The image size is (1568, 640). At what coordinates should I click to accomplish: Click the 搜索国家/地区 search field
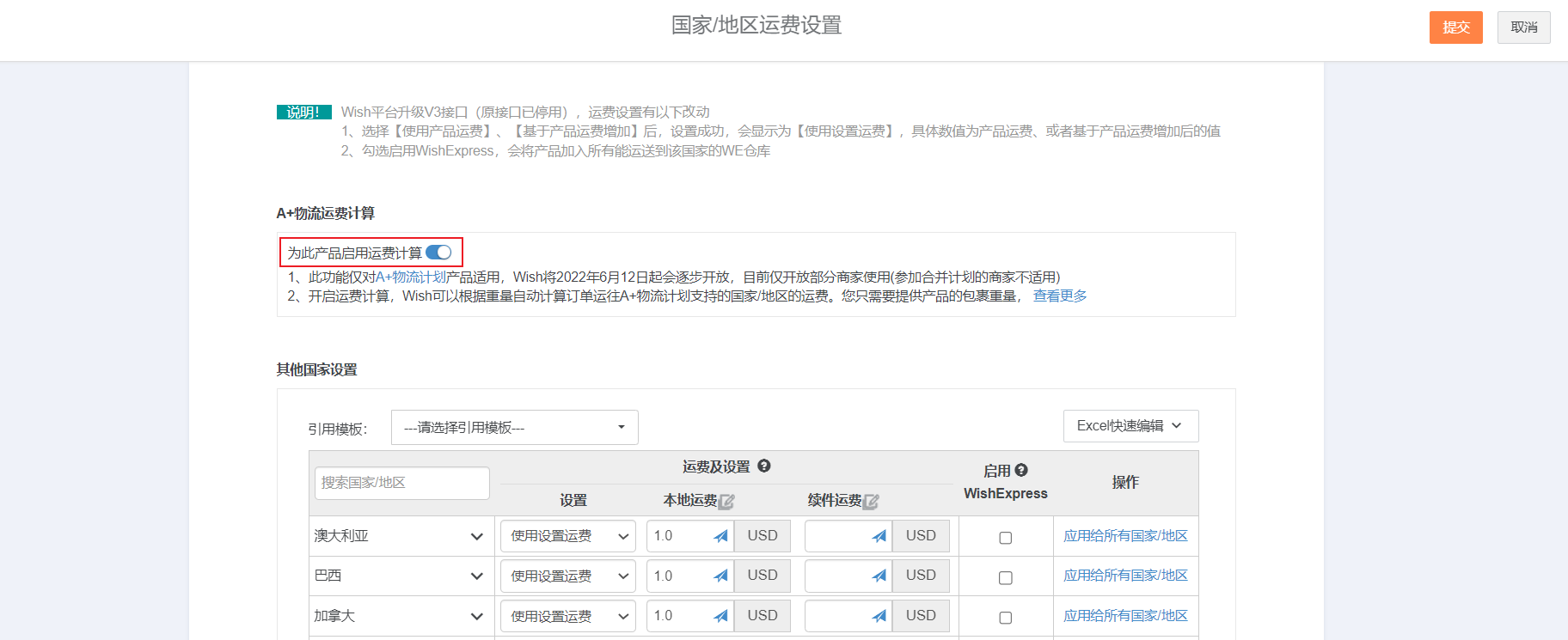tap(401, 483)
